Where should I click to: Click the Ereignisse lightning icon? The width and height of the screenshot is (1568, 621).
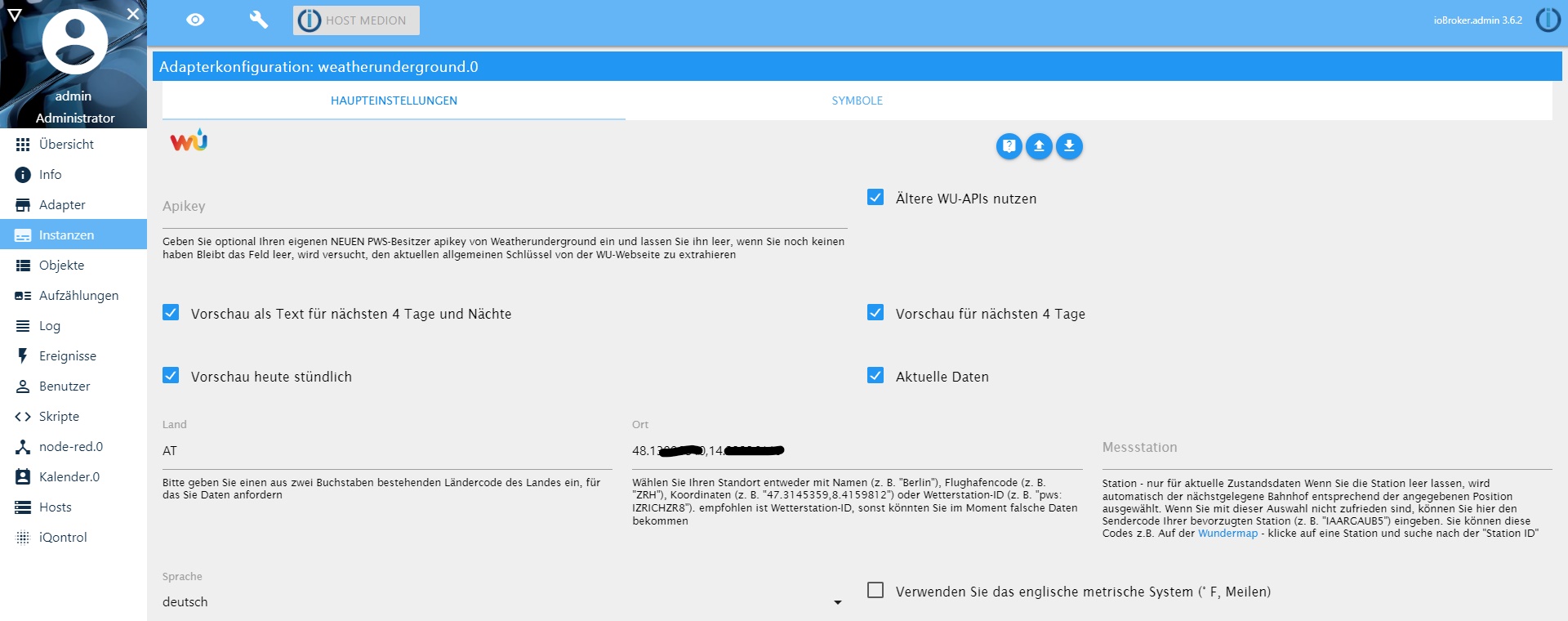point(23,356)
